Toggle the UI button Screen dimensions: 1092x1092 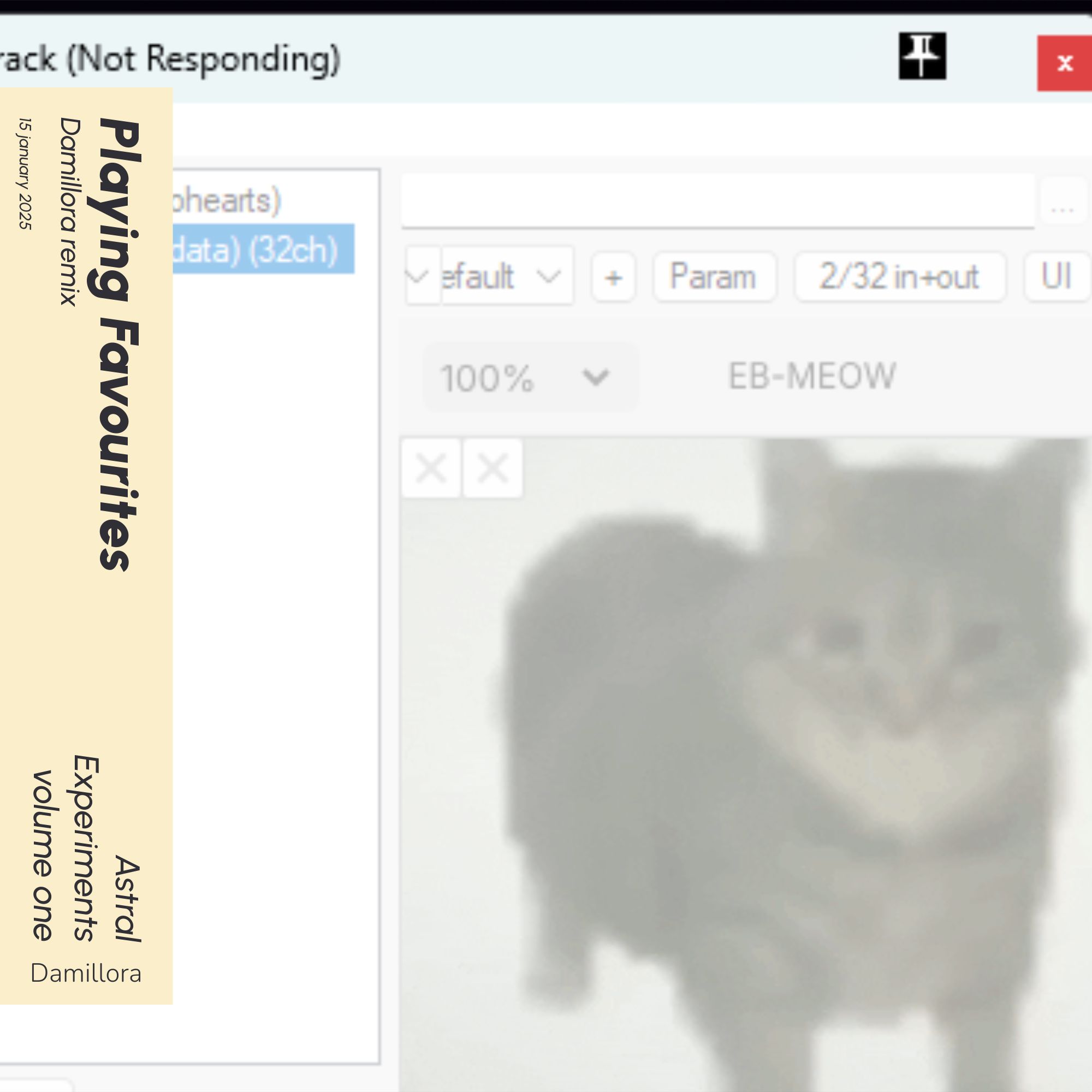pyautogui.click(x=1056, y=276)
